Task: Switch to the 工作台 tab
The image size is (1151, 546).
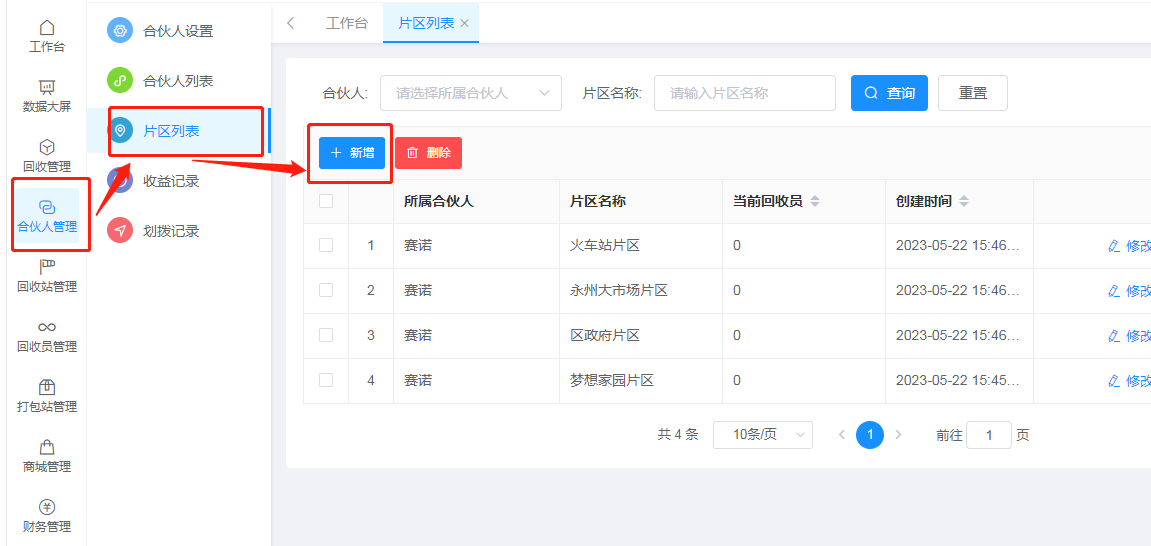Action: click(x=346, y=23)
